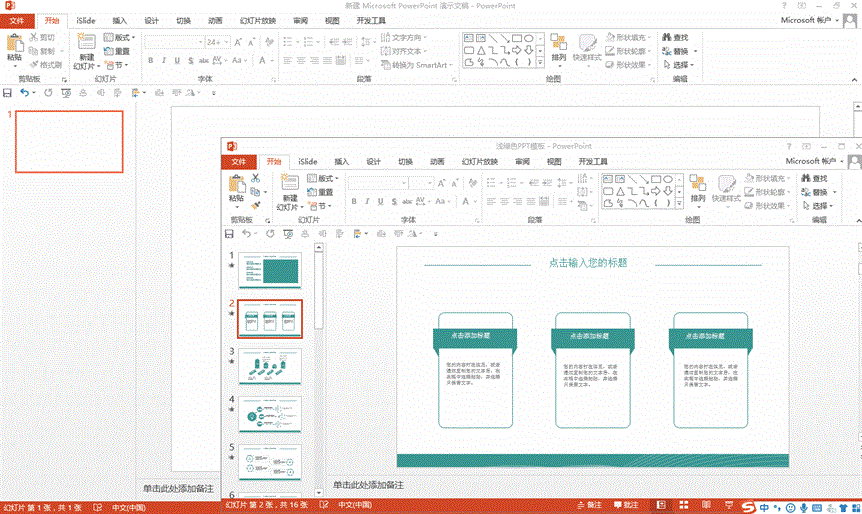The height and width of the screenshot is (514, 862).
Task: Click 查找 find icon in the front window
Action: coord(813,178)
